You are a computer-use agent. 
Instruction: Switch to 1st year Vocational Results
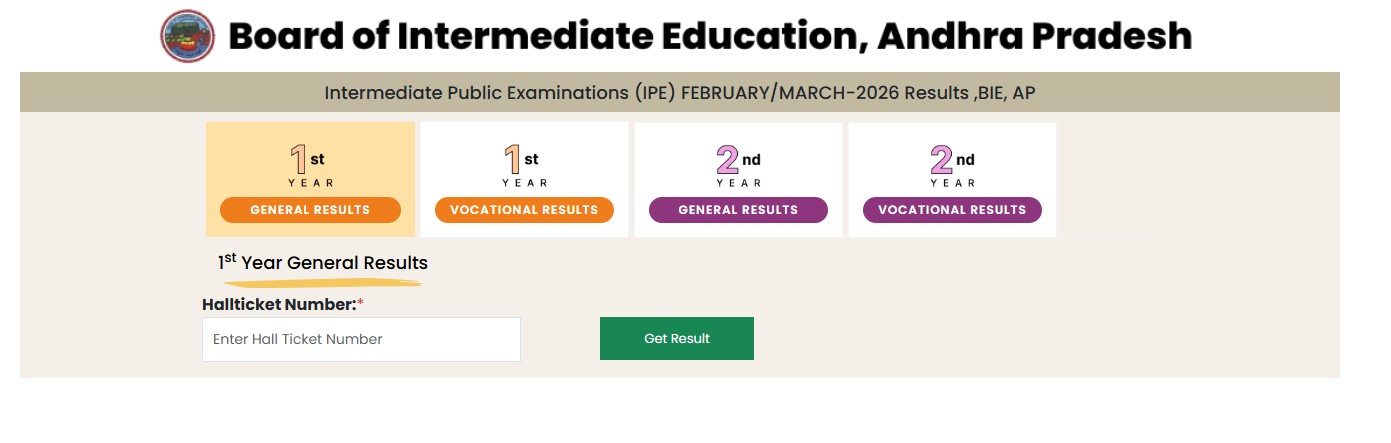(x=524, y=210)
